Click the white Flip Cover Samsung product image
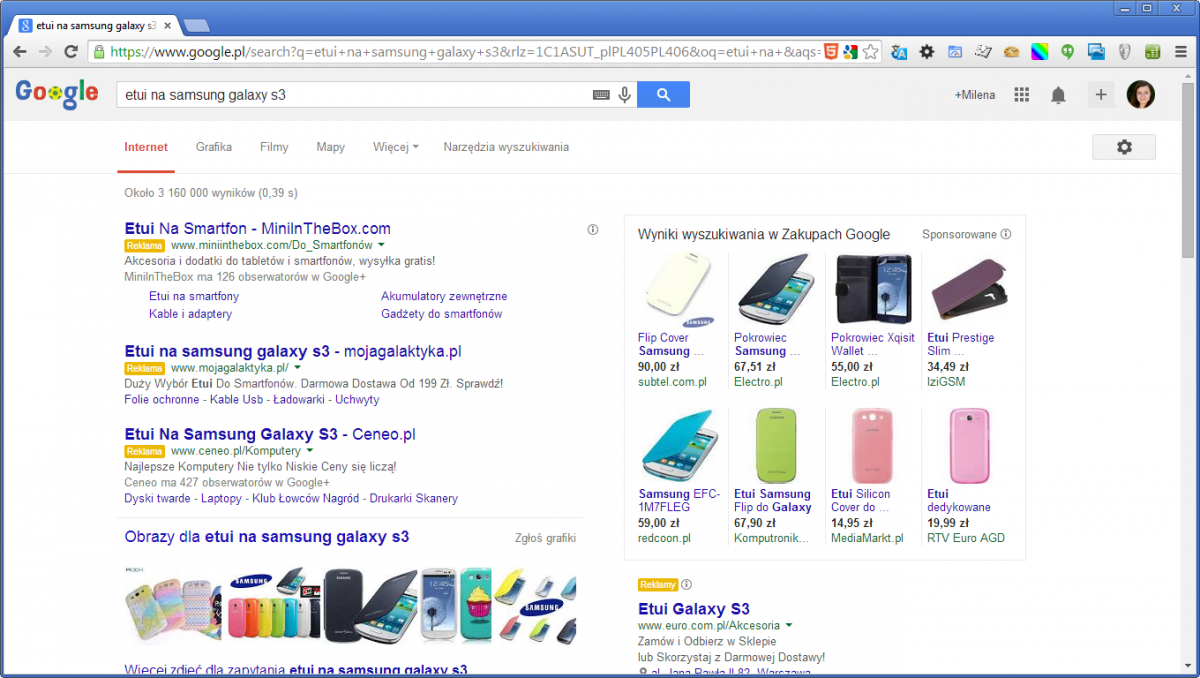 click(x=678, y=290)
